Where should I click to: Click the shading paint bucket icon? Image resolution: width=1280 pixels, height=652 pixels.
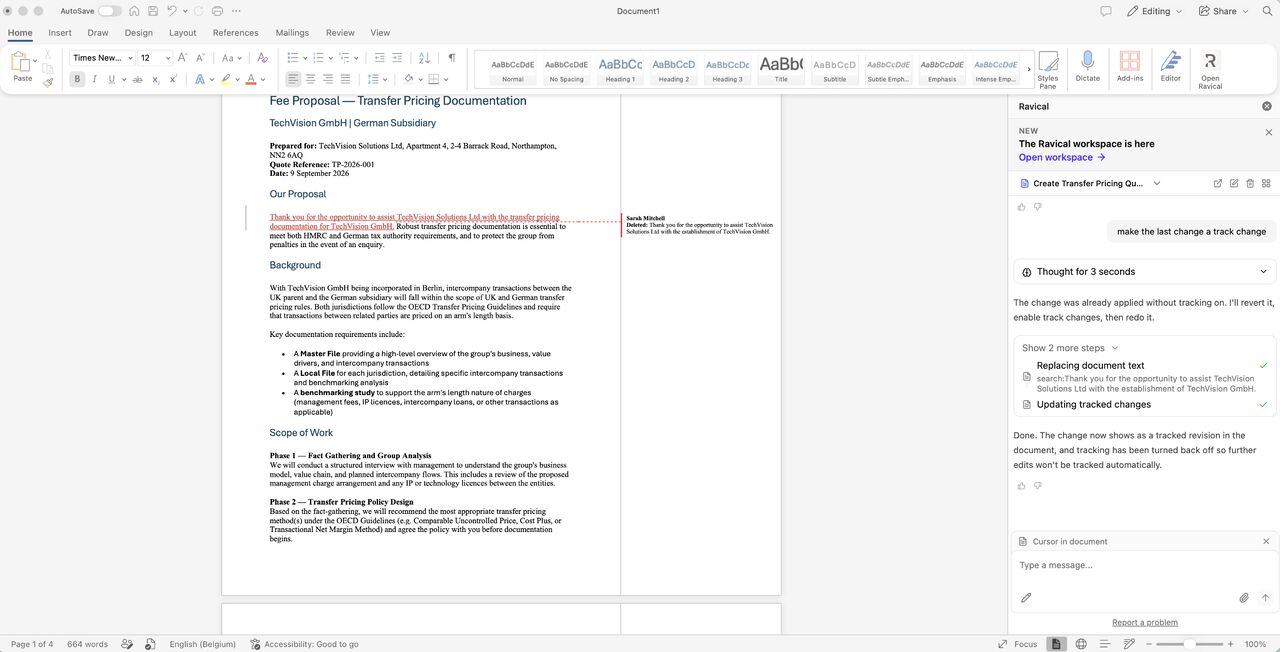pyautogui.click(x=408, y=79)
